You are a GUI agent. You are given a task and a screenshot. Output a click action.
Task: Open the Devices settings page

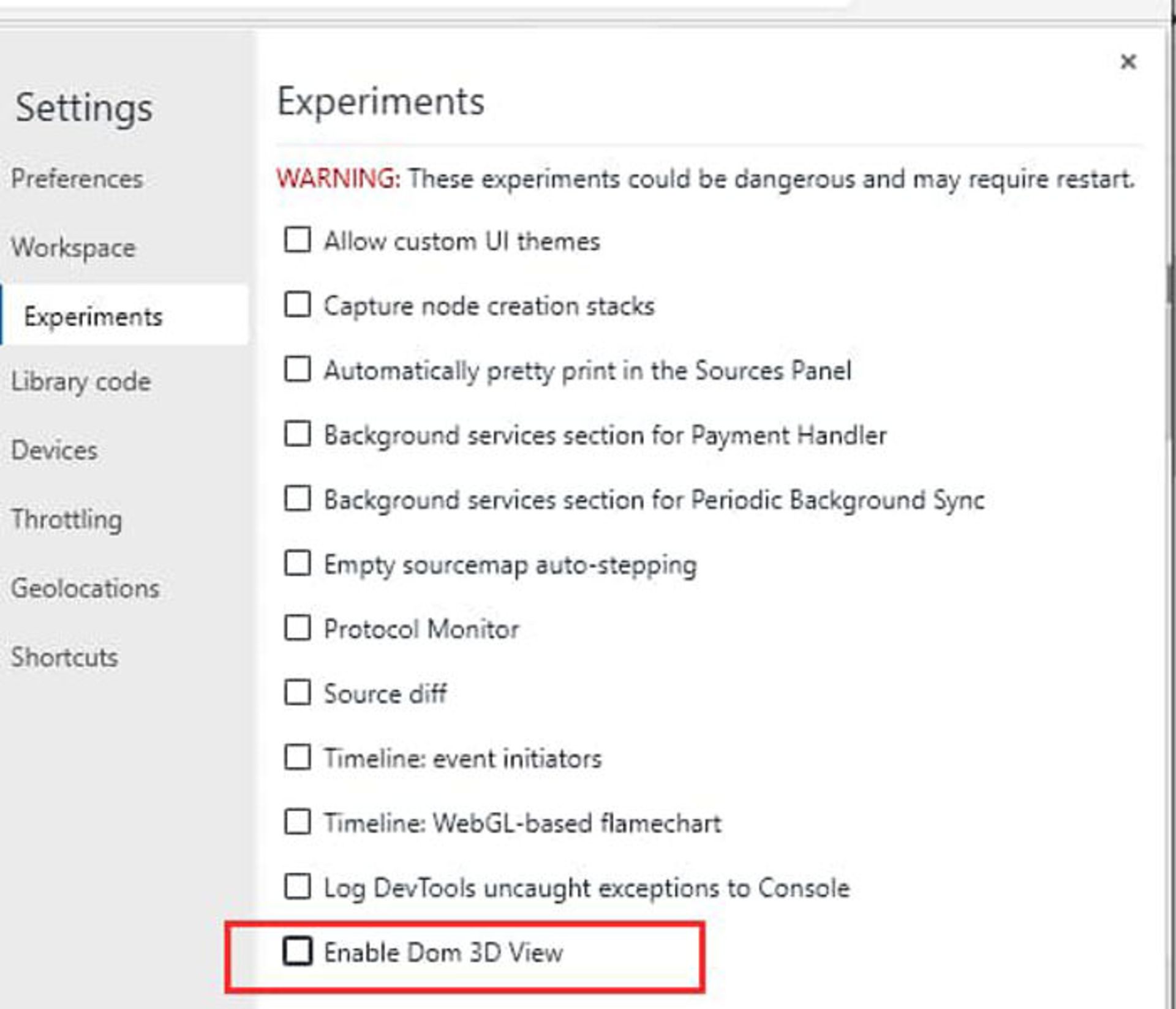(55, 451)
